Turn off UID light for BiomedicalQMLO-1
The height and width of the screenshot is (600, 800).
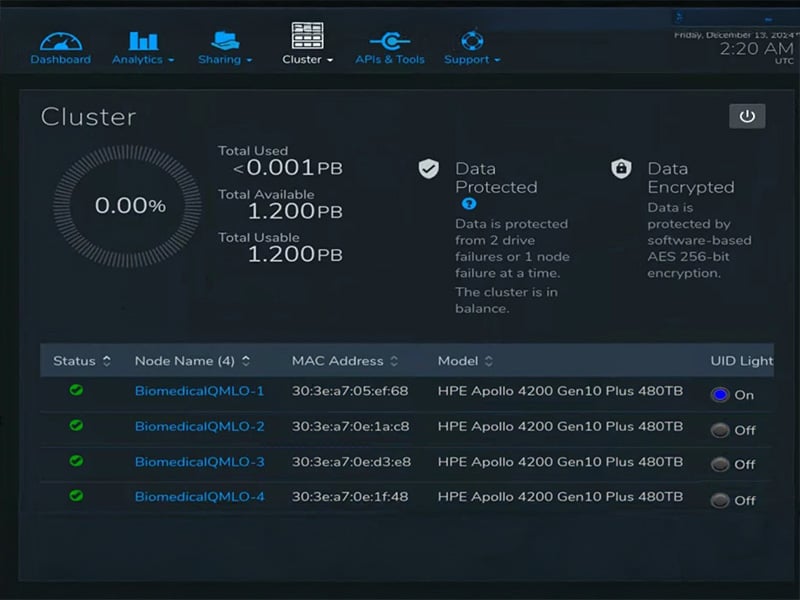(x=719, y=395)
